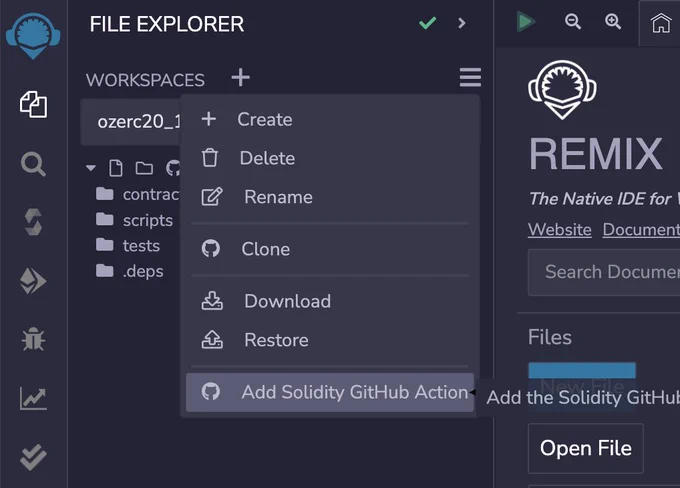
Task: Expand the contracts folder
Action: coord(137,194)
